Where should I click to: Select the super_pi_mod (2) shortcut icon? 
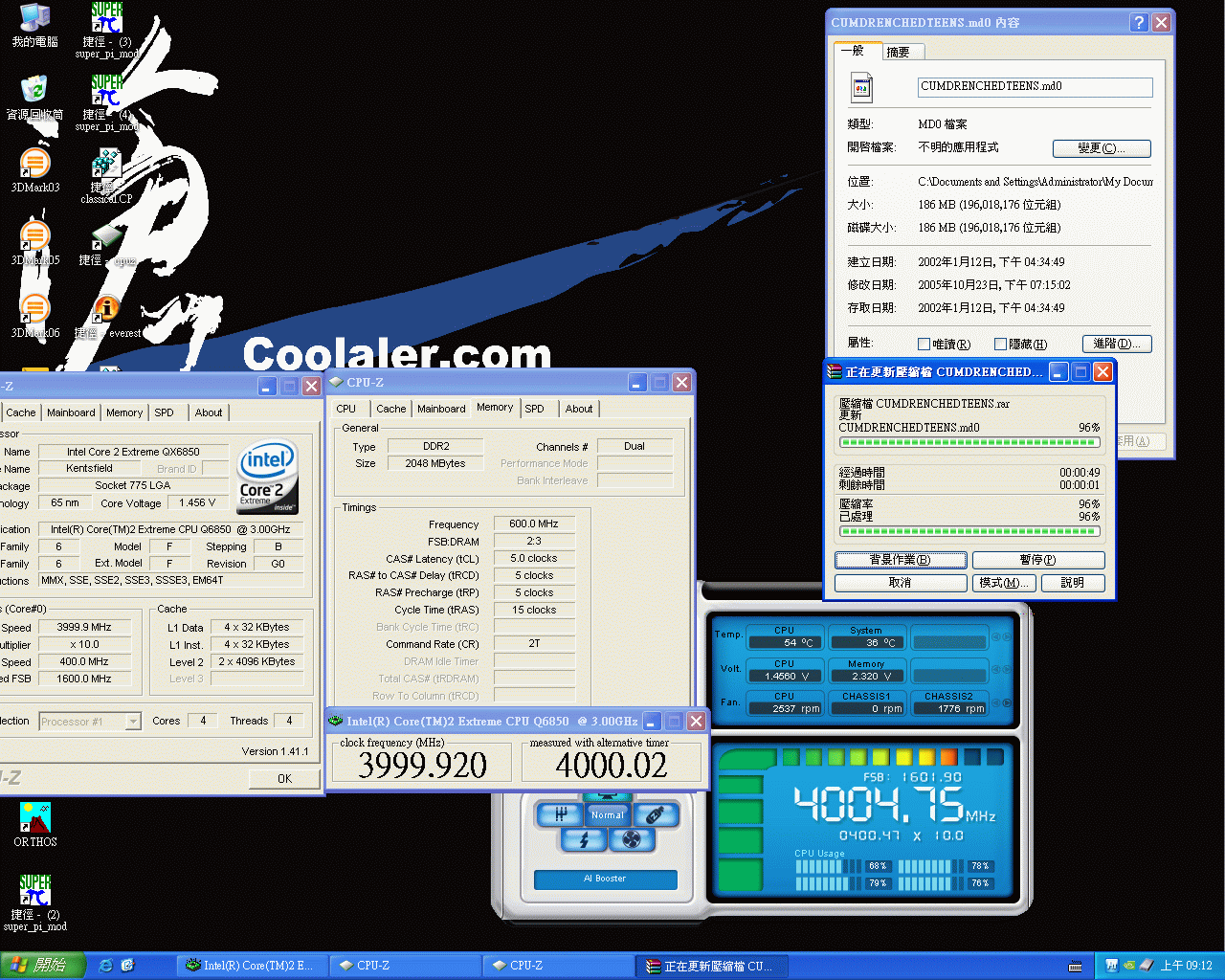[35, 902]
